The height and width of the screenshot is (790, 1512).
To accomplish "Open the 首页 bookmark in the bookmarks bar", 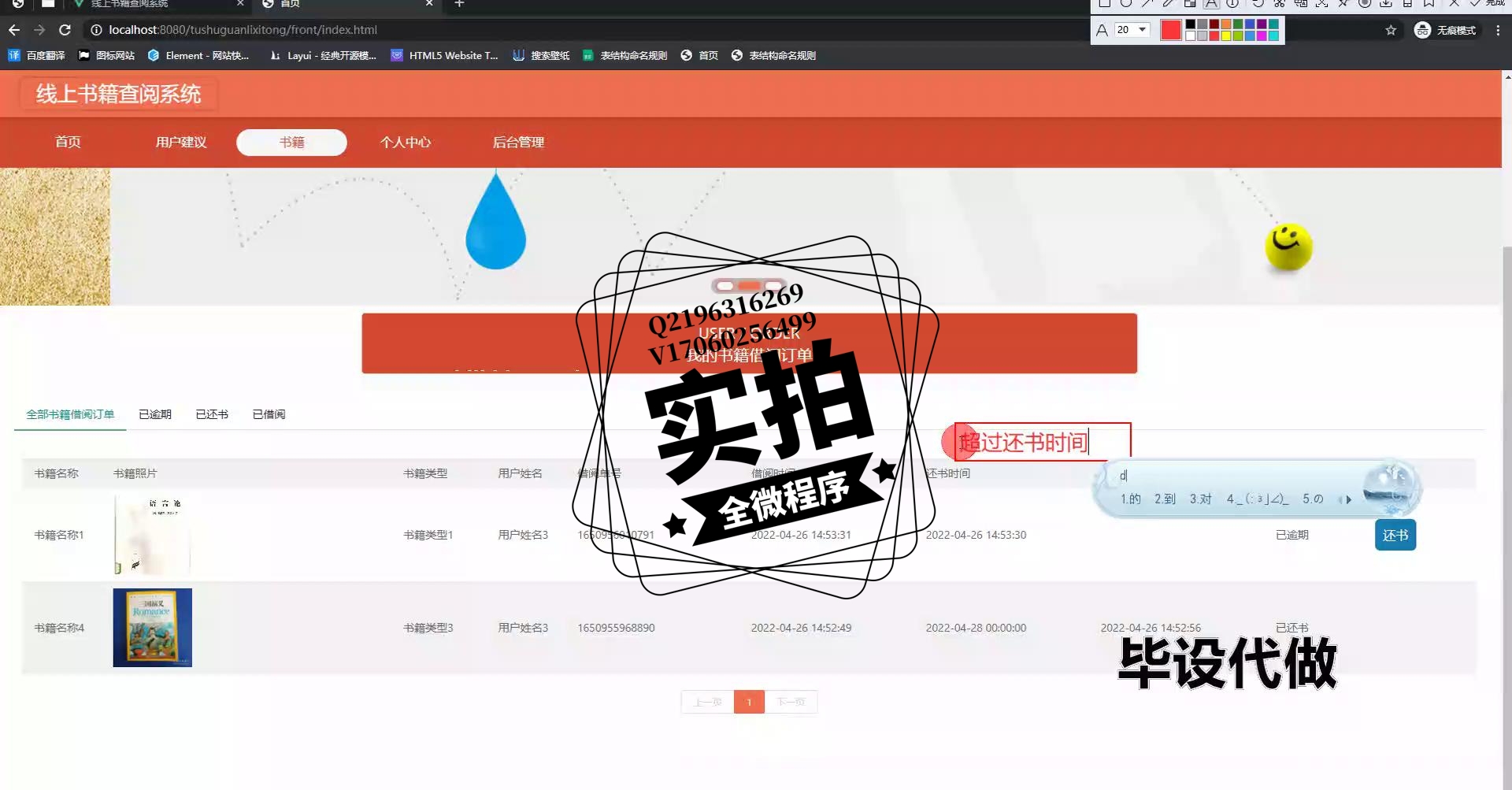I will (699, 55).
